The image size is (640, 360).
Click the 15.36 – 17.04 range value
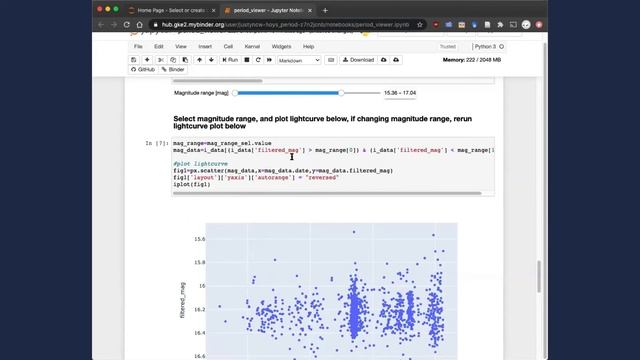point(400,93)
